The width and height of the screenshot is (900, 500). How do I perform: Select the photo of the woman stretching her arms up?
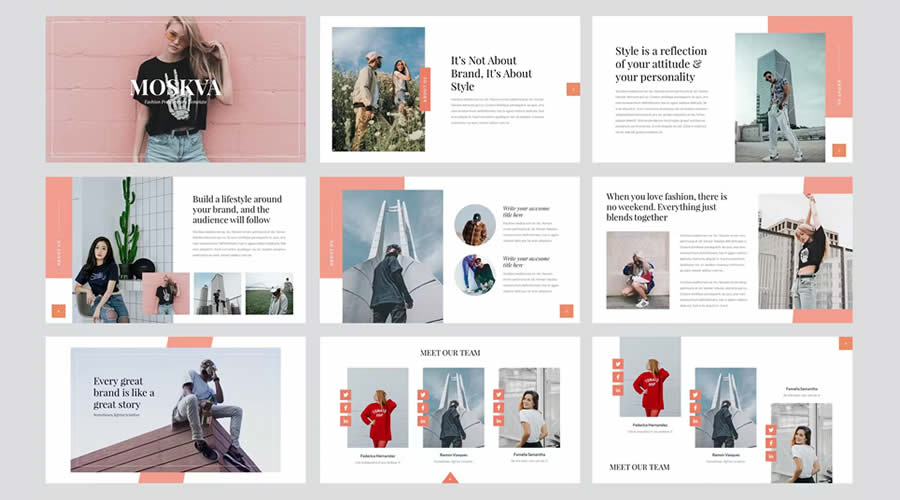[x=805, y=251]
